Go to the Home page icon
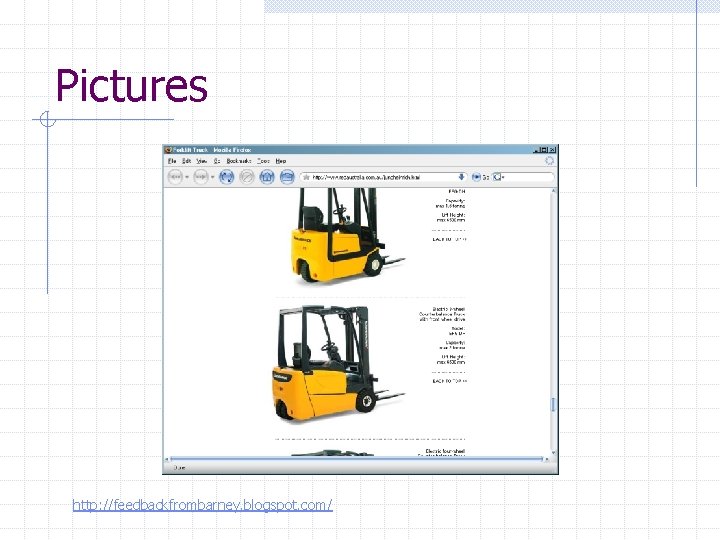This screenshot has width=720, height=540. point(267,177)
